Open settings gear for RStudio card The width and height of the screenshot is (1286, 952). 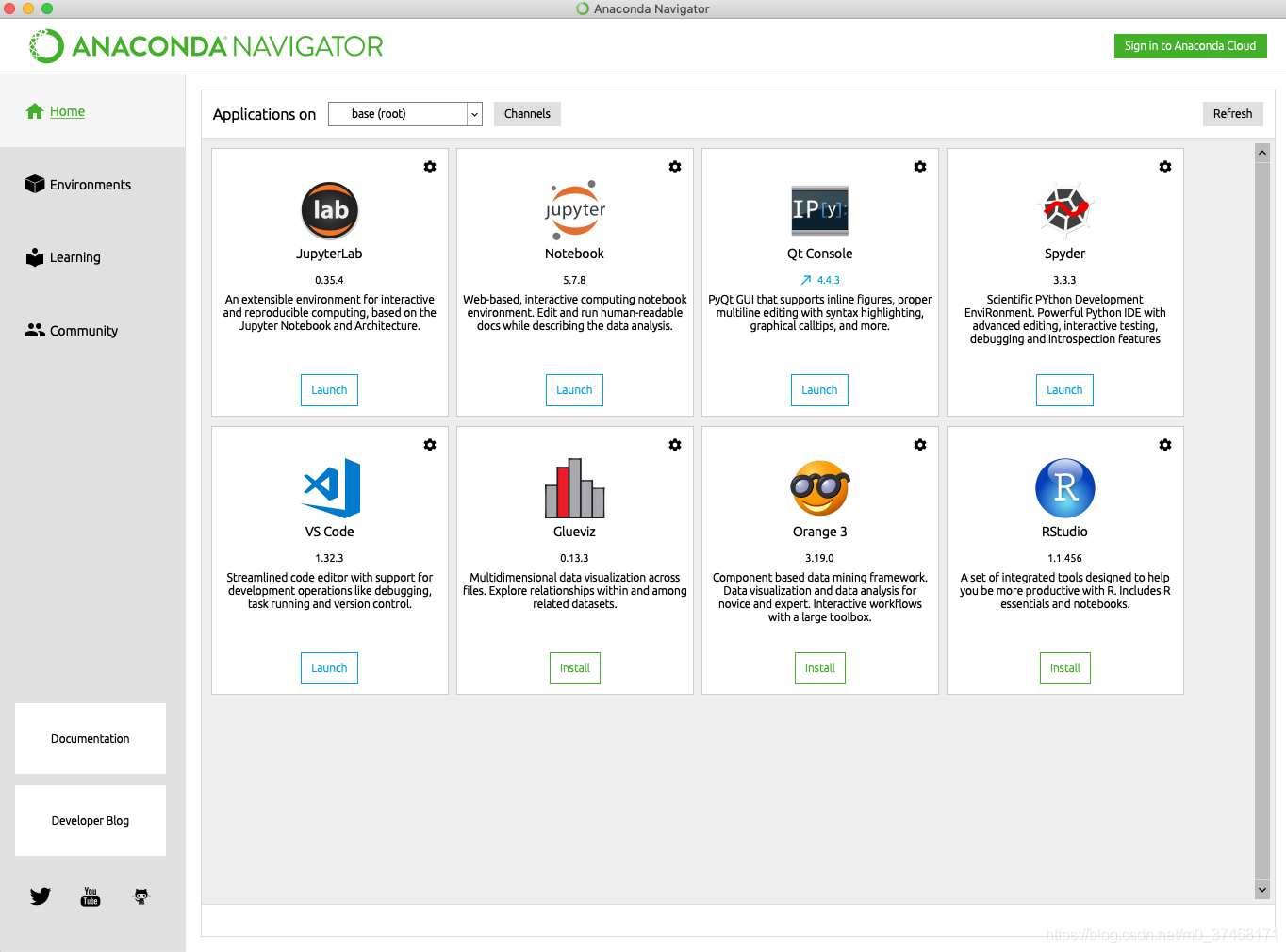1165,445
